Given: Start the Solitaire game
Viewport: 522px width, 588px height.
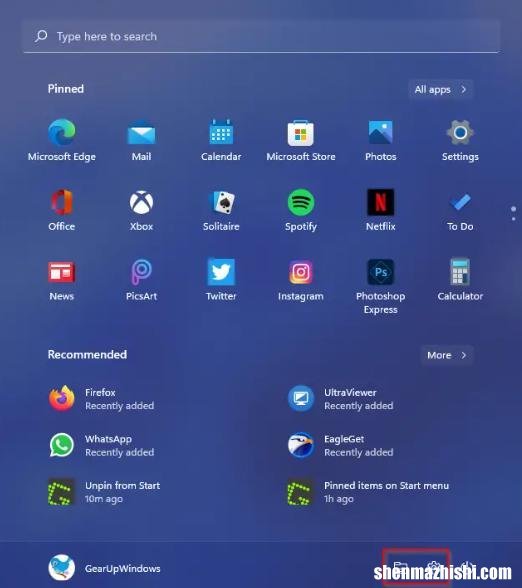Looking at the screenshot, I should (x=221, y=210).
